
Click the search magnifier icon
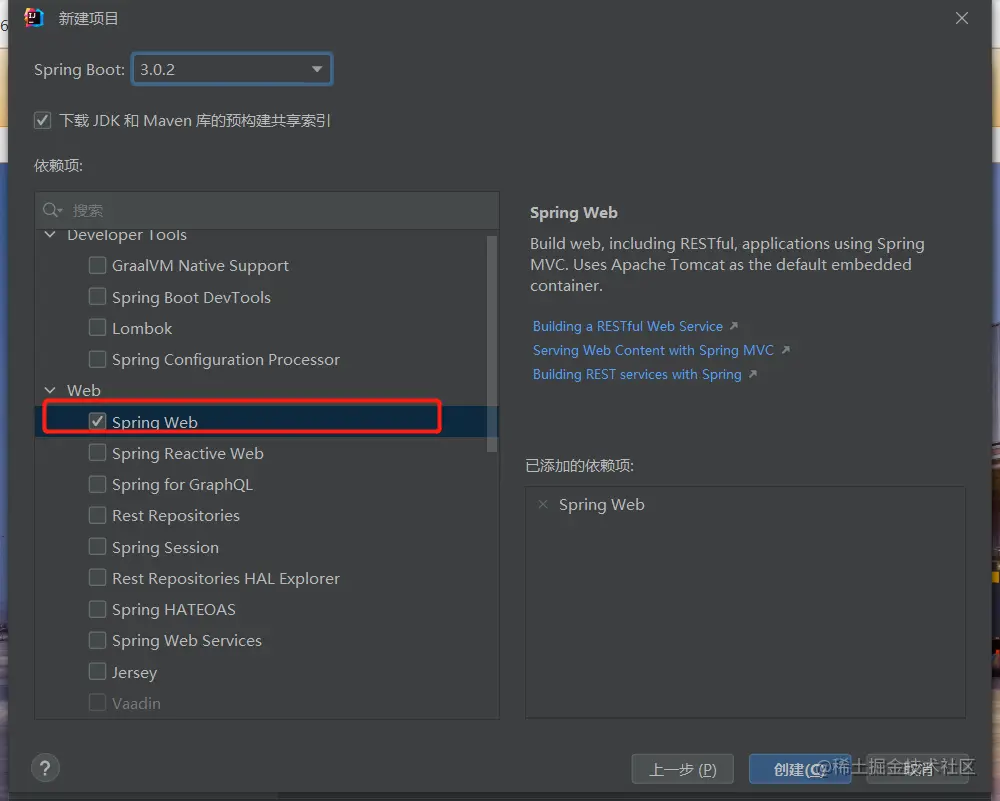52,210
